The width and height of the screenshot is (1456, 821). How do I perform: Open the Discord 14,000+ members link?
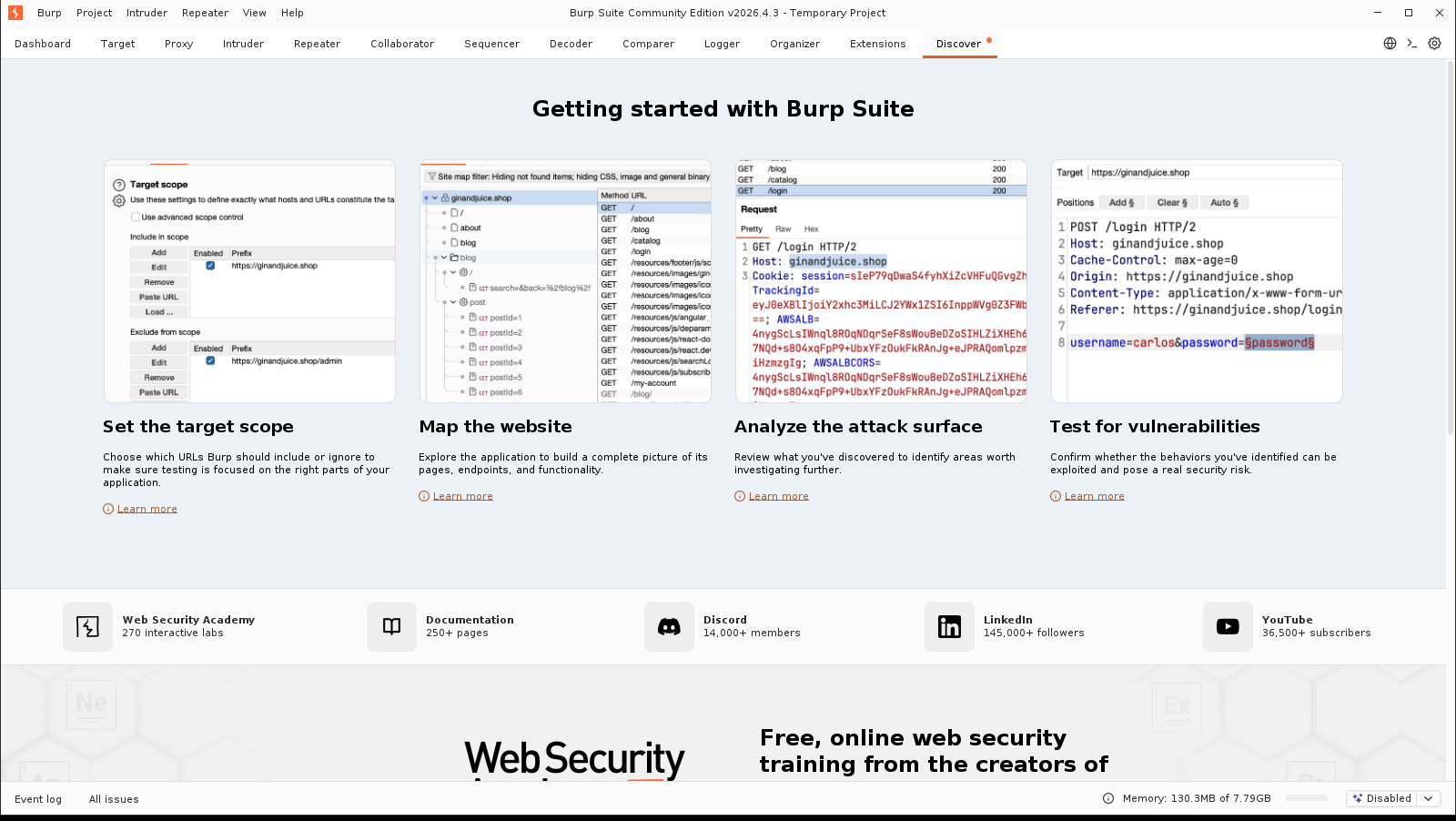click(752, 626)
